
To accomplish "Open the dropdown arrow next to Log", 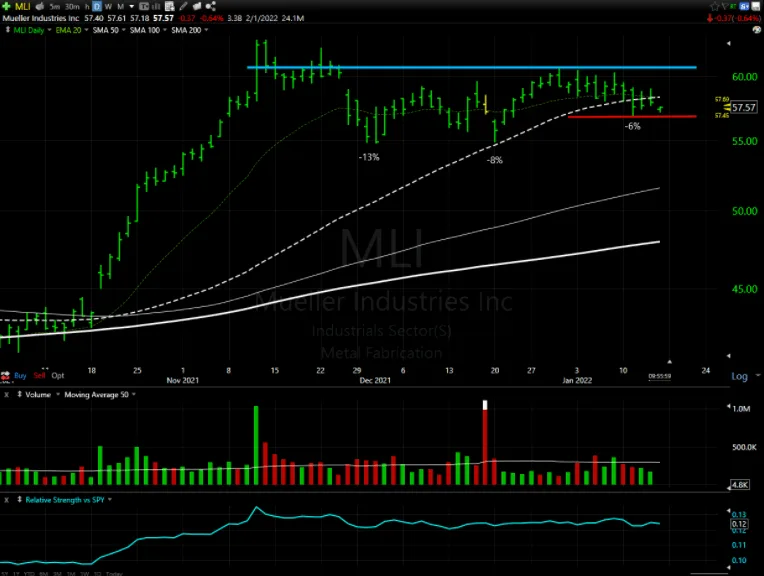I will click(758, 375).
